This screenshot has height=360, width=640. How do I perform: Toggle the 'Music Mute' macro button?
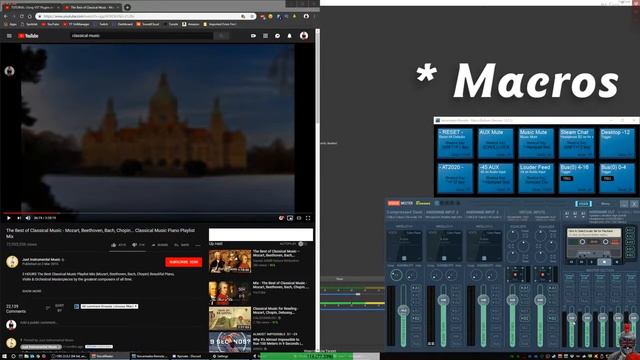pyautogui.click(x=536, y=143)
